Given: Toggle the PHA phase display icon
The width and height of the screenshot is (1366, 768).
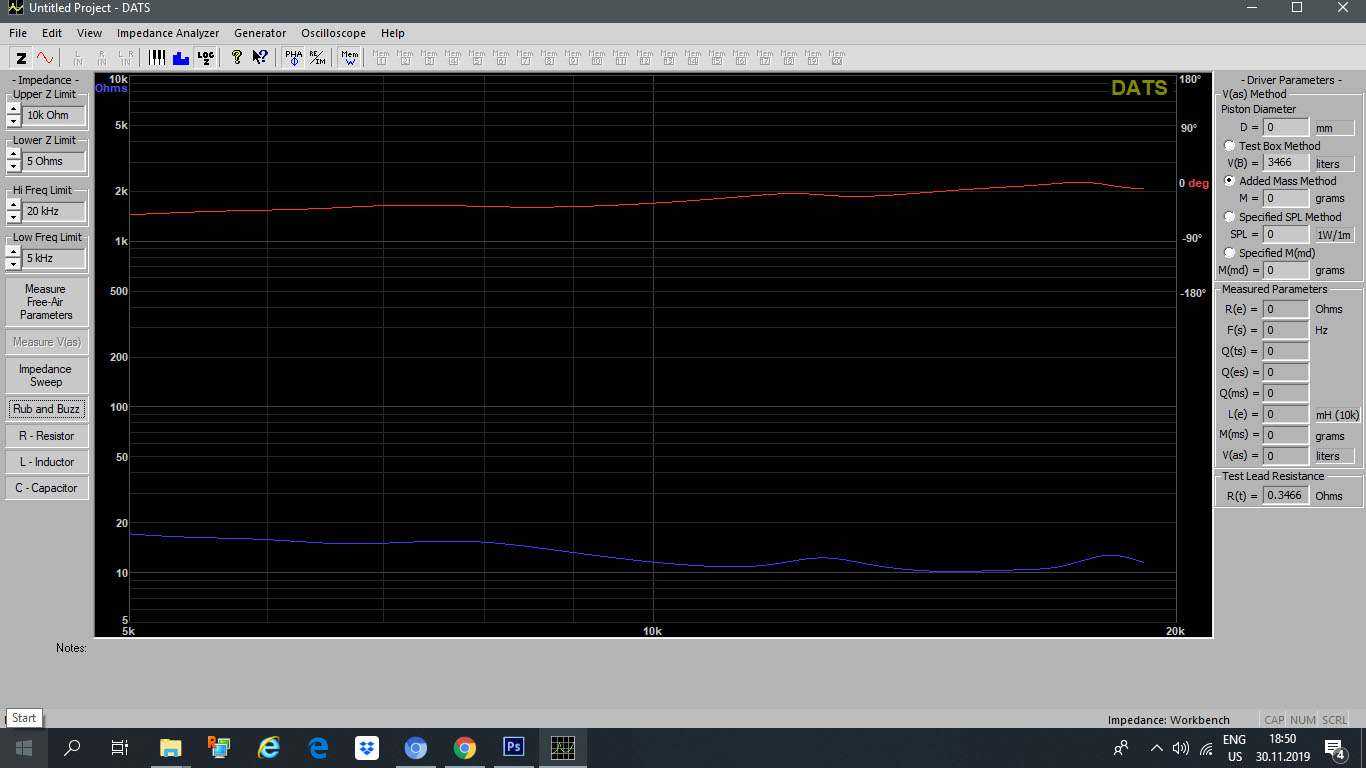Looking at the screenshot, I should pos(293,58).
